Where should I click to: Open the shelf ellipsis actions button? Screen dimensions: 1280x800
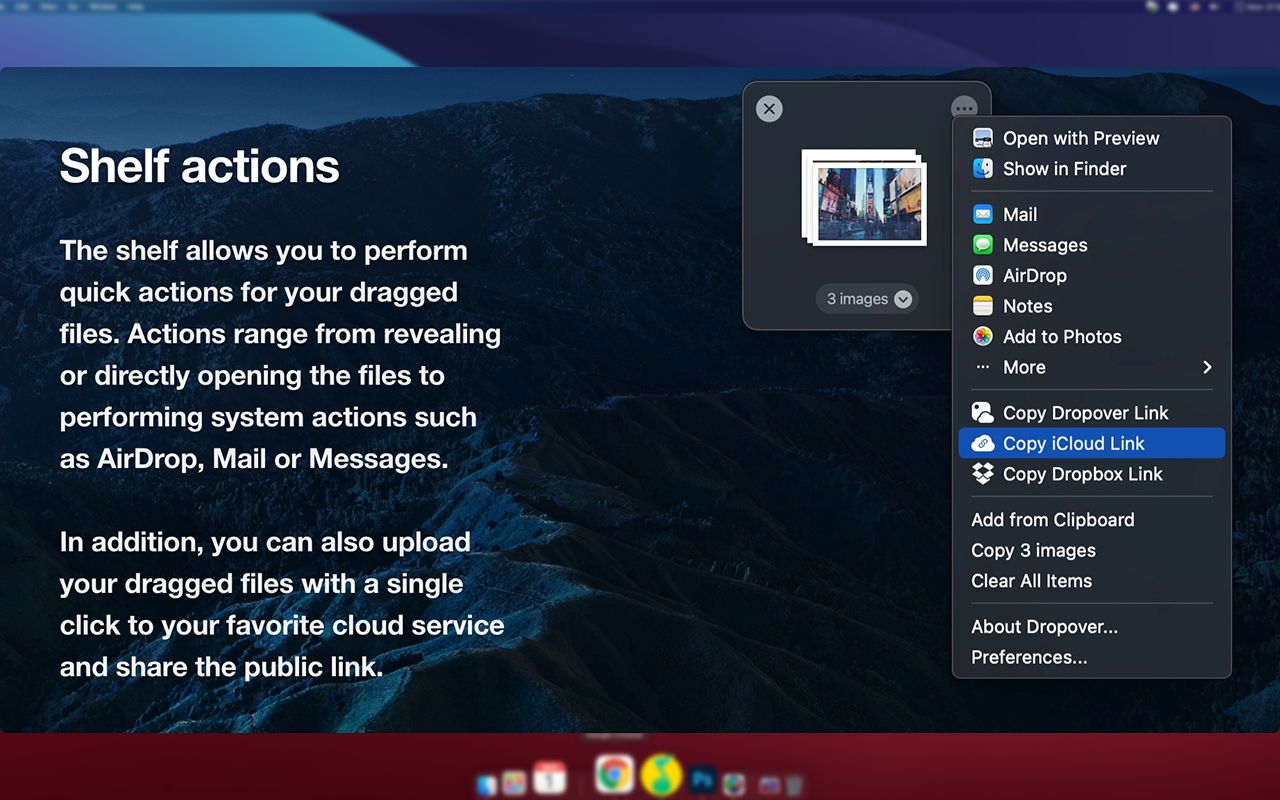[x=964, y=108]
